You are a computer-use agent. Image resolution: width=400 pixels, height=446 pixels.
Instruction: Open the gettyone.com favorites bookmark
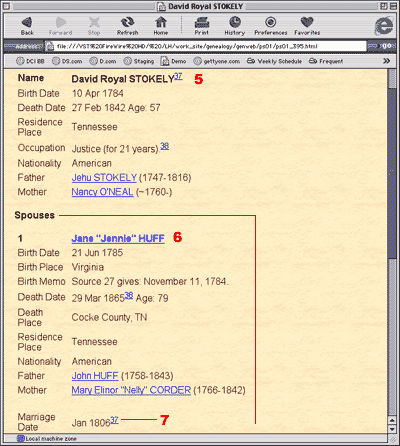[x=217, y=61]
